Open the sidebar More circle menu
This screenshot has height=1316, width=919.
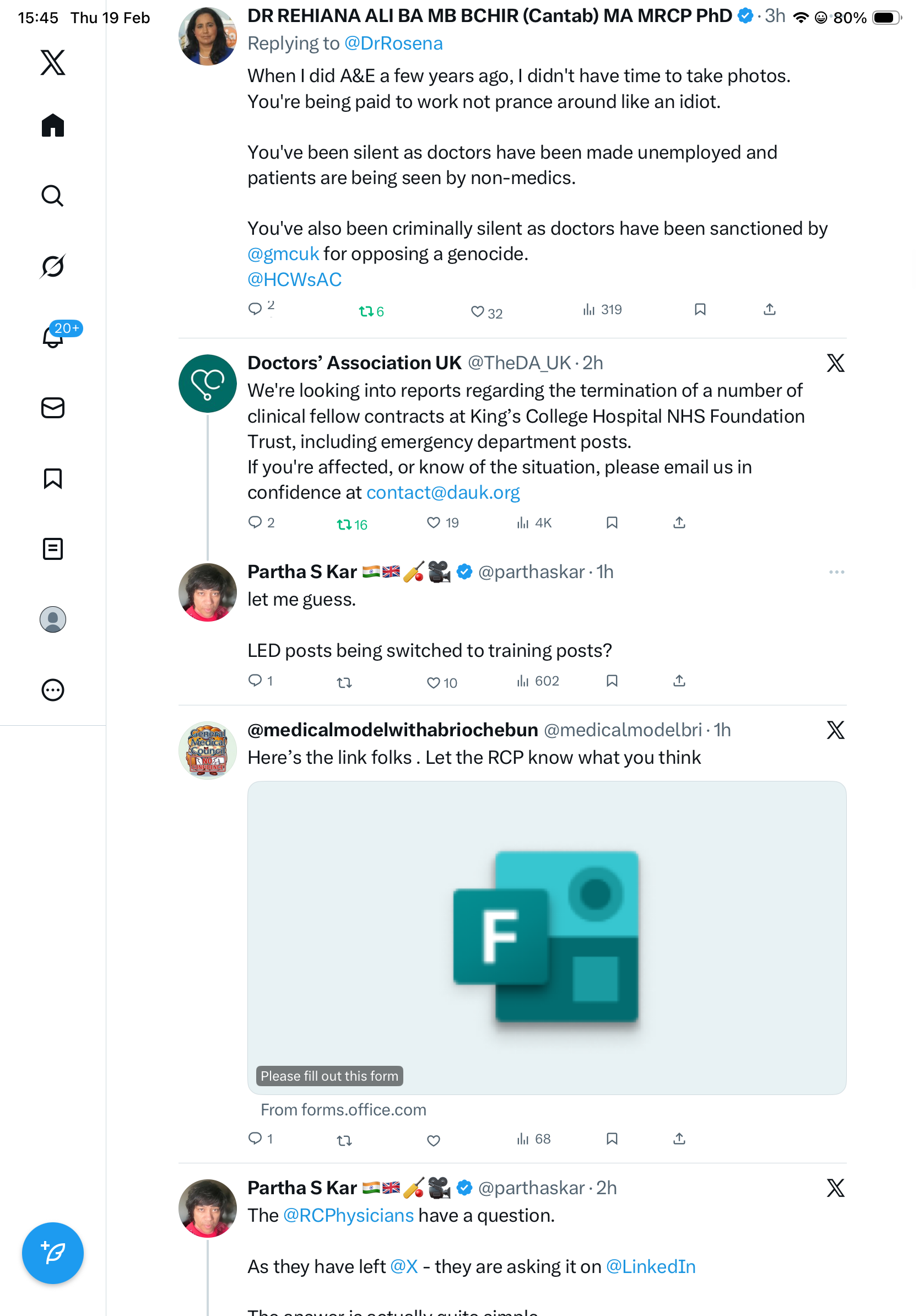tap(53, 689)
